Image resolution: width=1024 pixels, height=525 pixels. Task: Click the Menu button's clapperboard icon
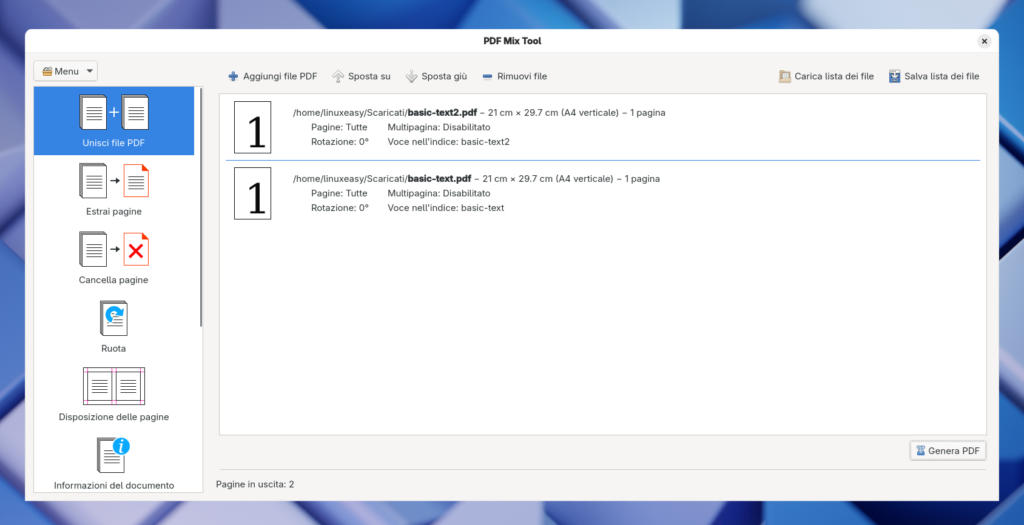click(x=47, y=71)
